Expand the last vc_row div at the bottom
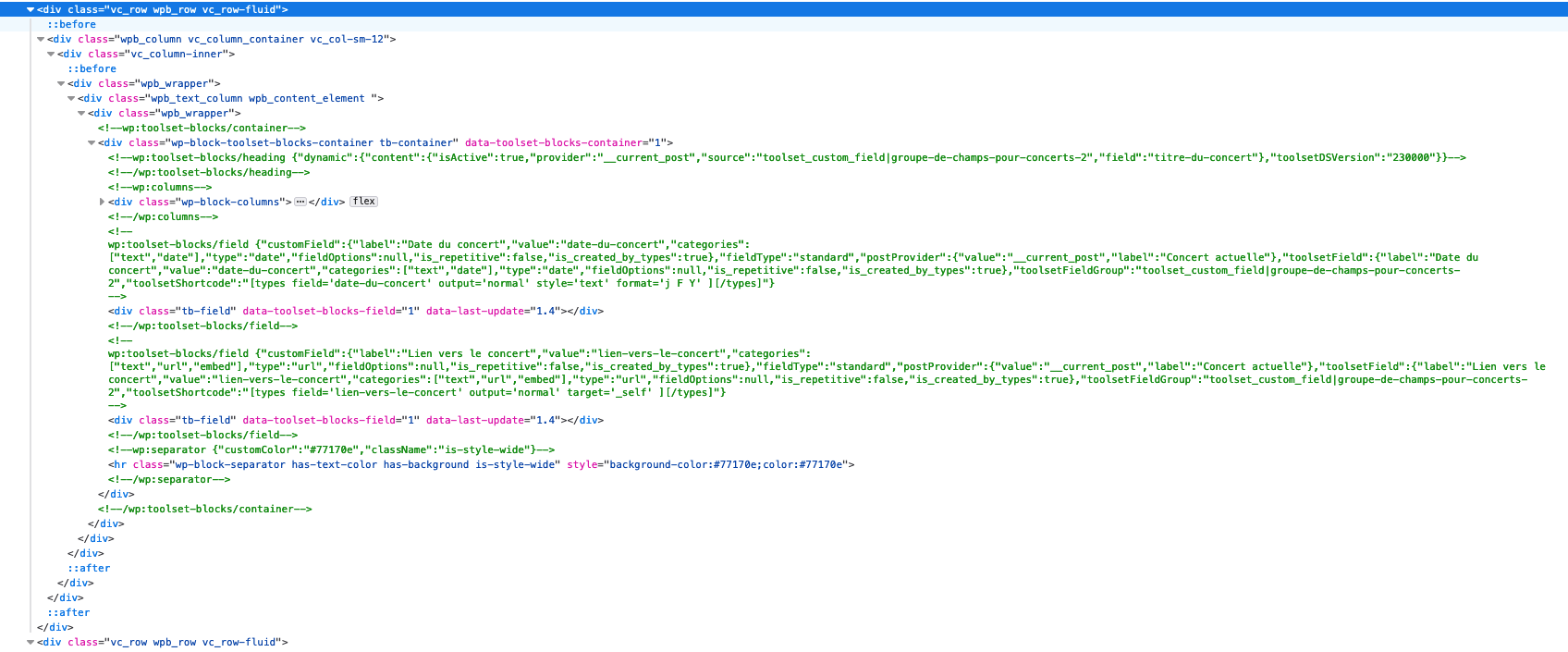This screenshot has width=1568, height=652. coord(31,642)
